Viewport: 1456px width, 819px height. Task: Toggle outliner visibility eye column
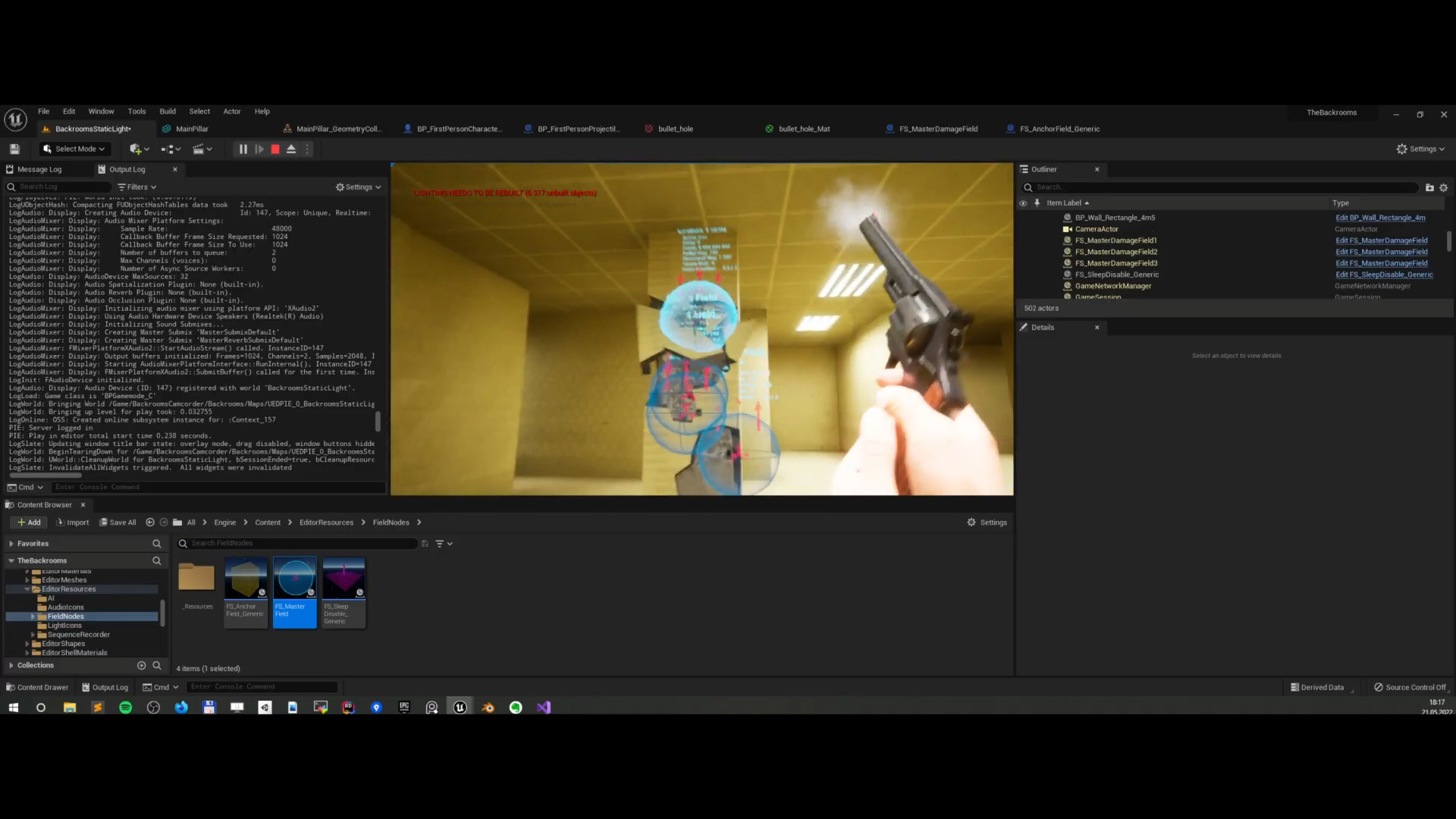[1023, 203]
